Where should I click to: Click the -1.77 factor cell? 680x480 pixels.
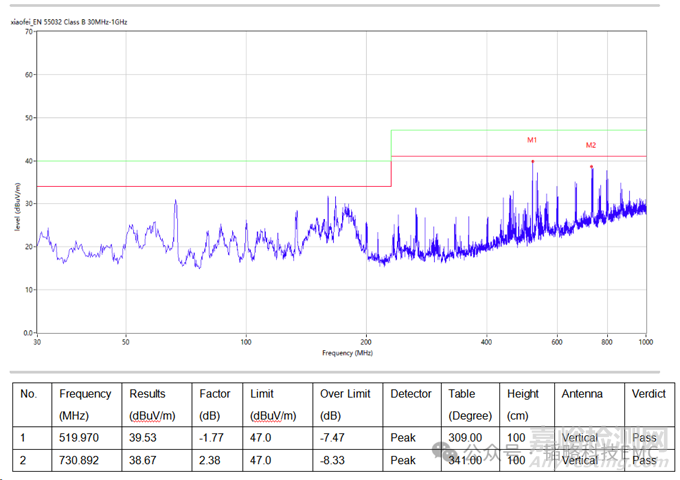[x=212, y=438]
